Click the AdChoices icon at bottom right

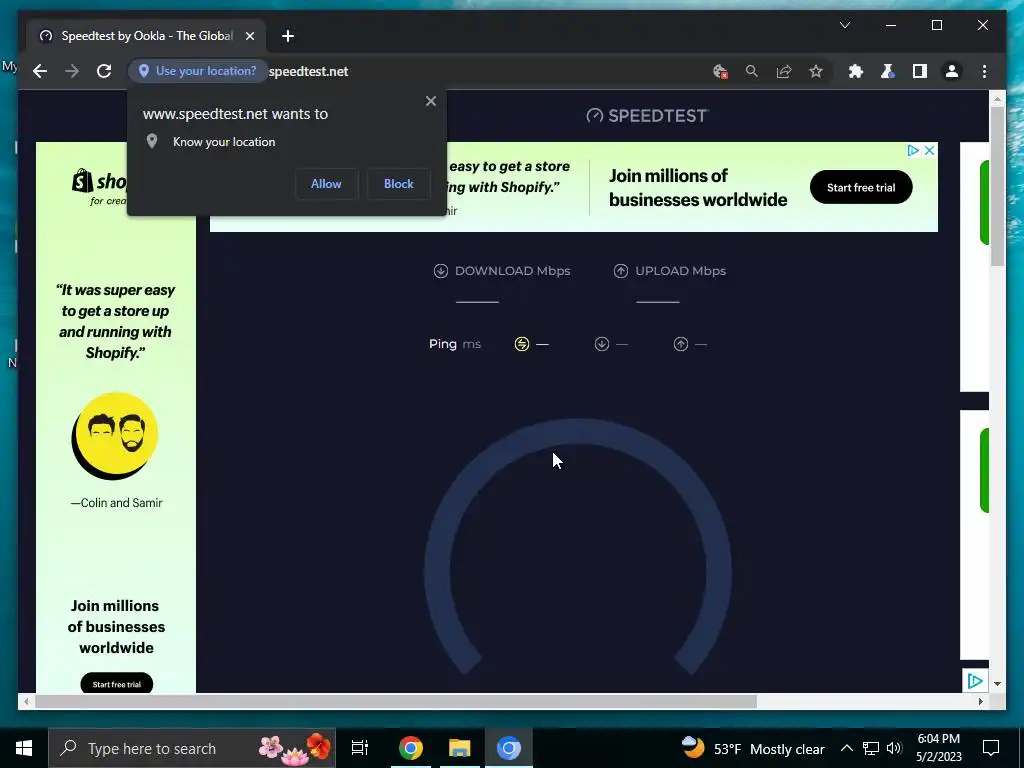coord(975,681)
